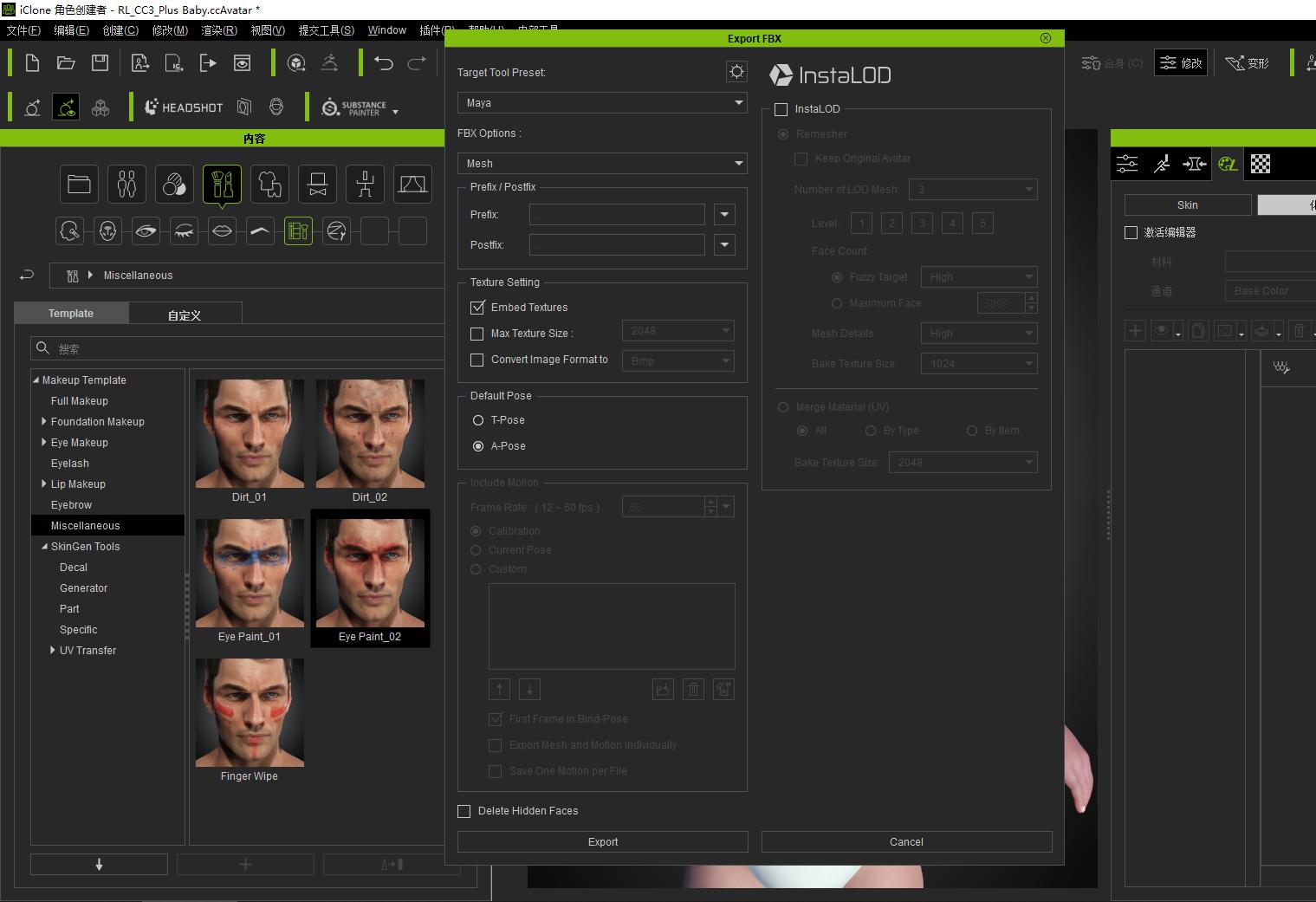Select the Makeup content category icon

(x=222, y=184)
